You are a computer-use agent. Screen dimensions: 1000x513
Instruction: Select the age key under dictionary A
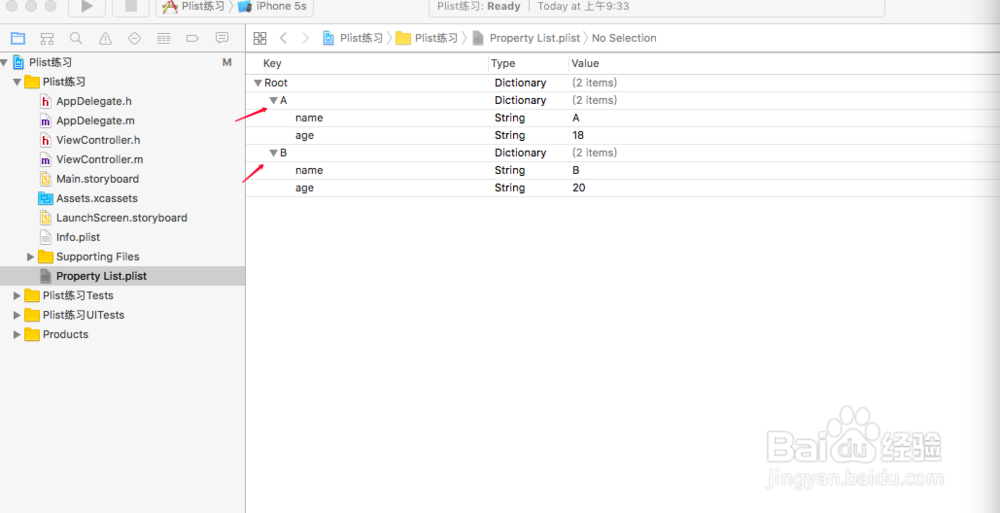point(304,135)
